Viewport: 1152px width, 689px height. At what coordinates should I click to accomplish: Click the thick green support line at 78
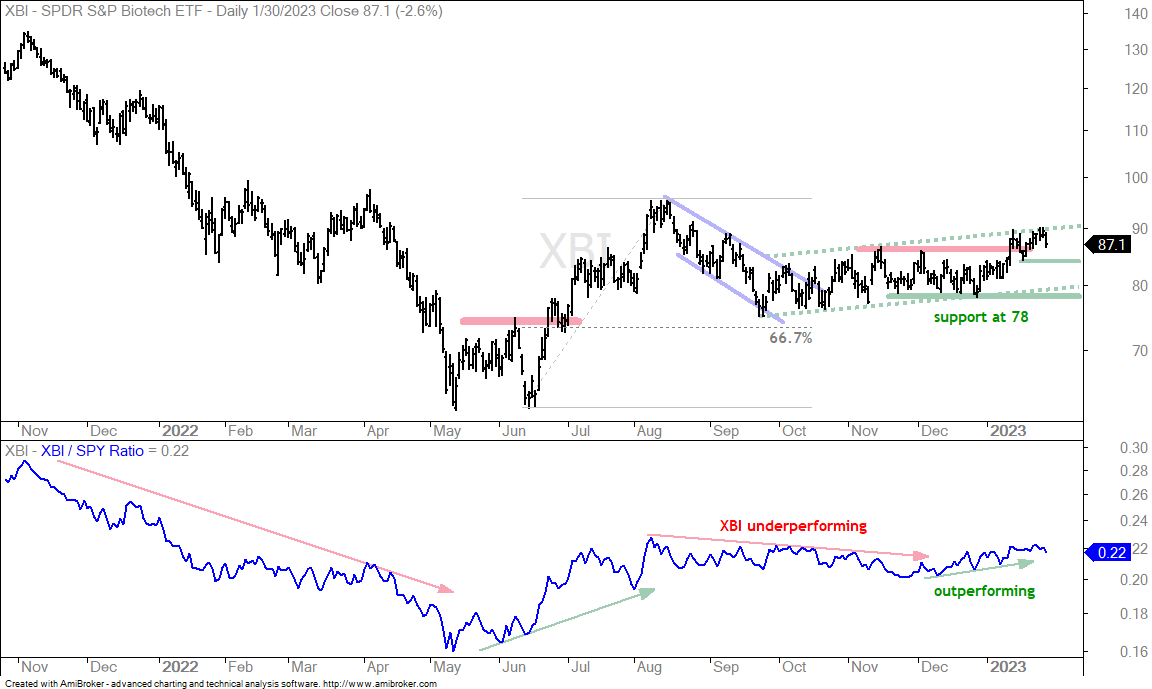point(983,296)
